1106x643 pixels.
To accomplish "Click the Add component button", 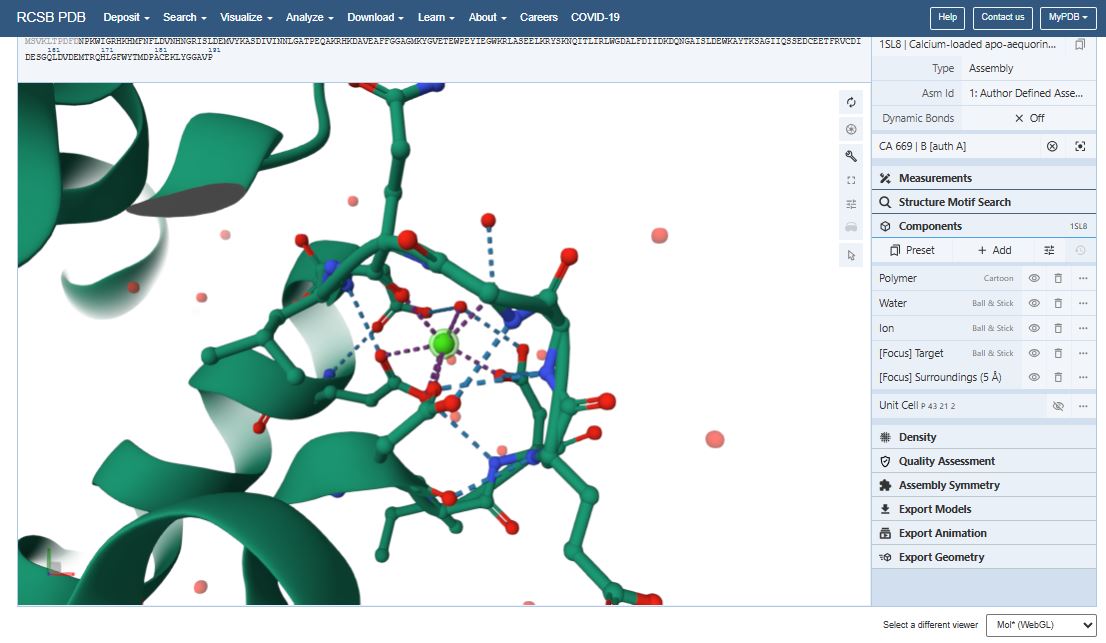I will pos(995,250).
